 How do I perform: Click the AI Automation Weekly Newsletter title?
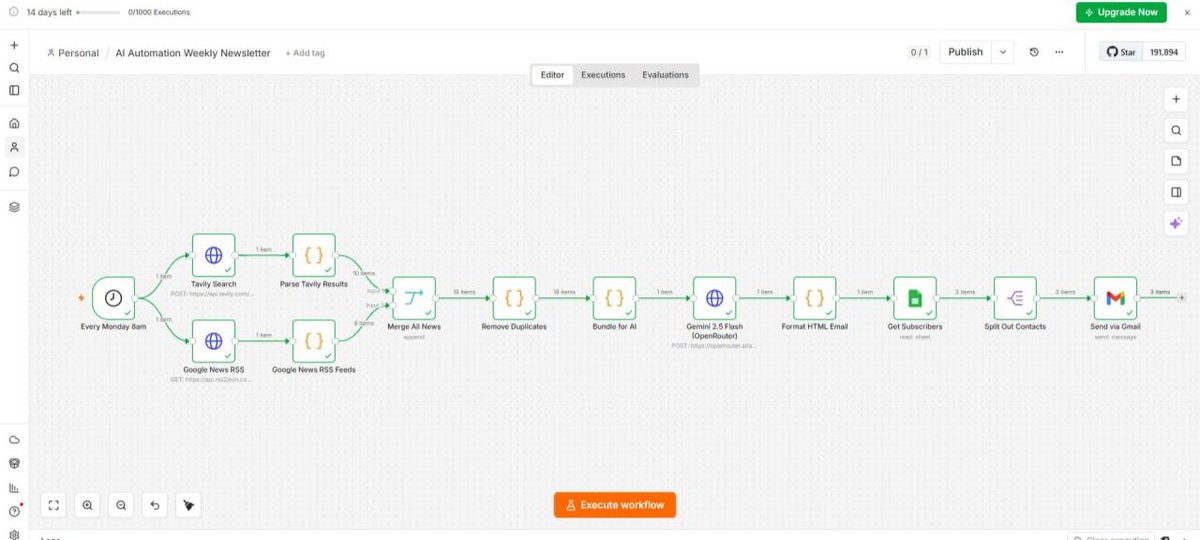193,53
